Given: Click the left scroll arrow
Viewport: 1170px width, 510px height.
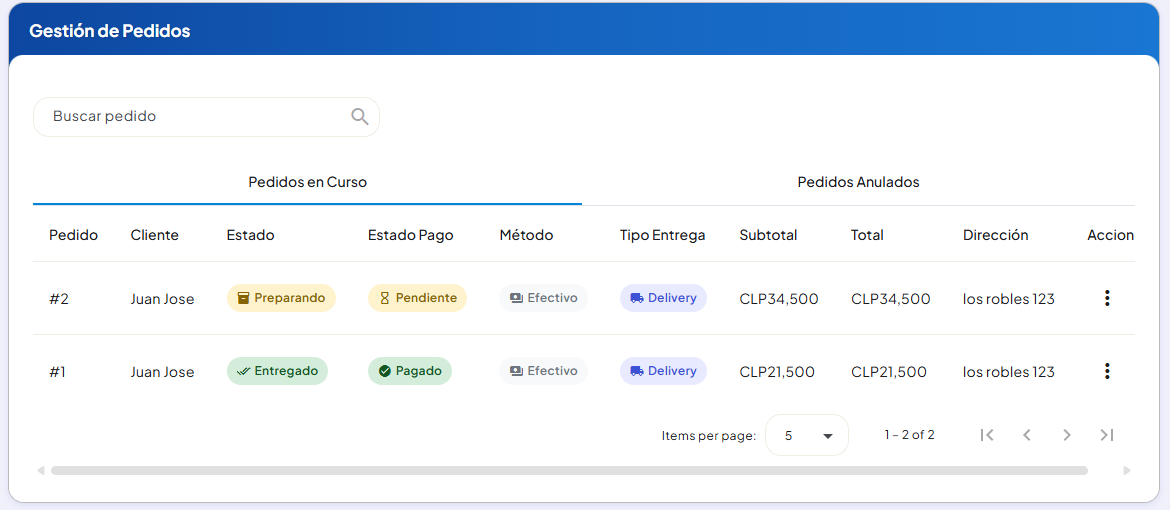Looking at the screenshot, I should pyautogui.click(x=41, y=470).
